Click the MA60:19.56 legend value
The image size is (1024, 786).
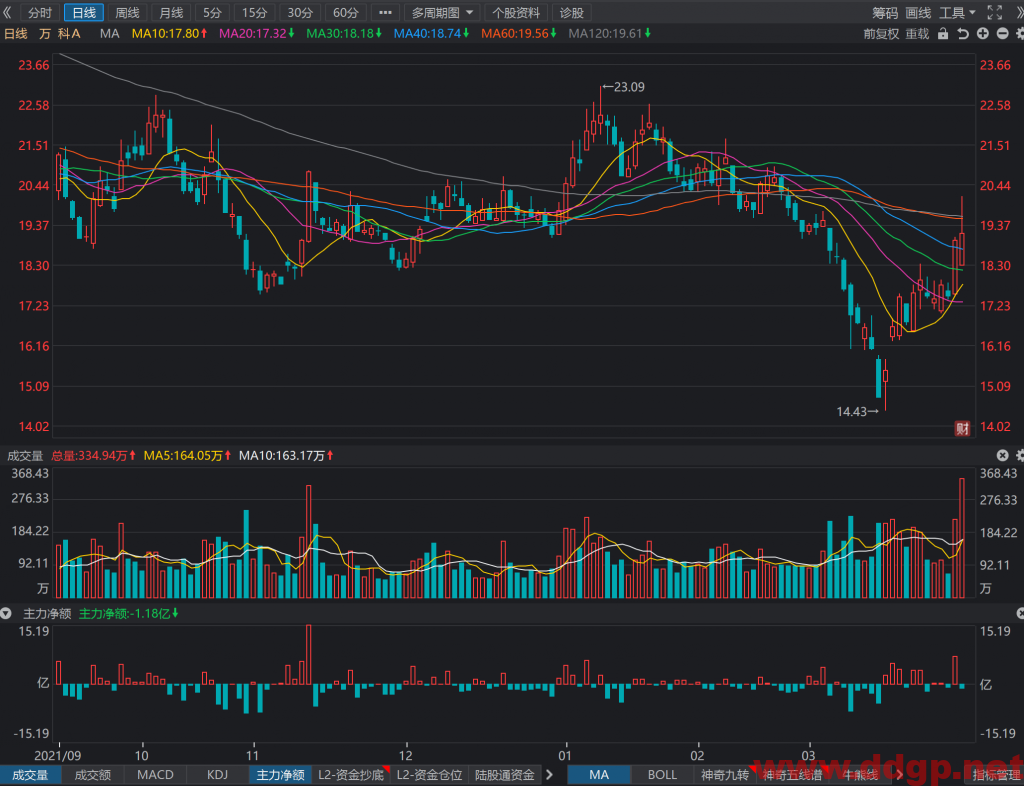[x=519, y=34]
